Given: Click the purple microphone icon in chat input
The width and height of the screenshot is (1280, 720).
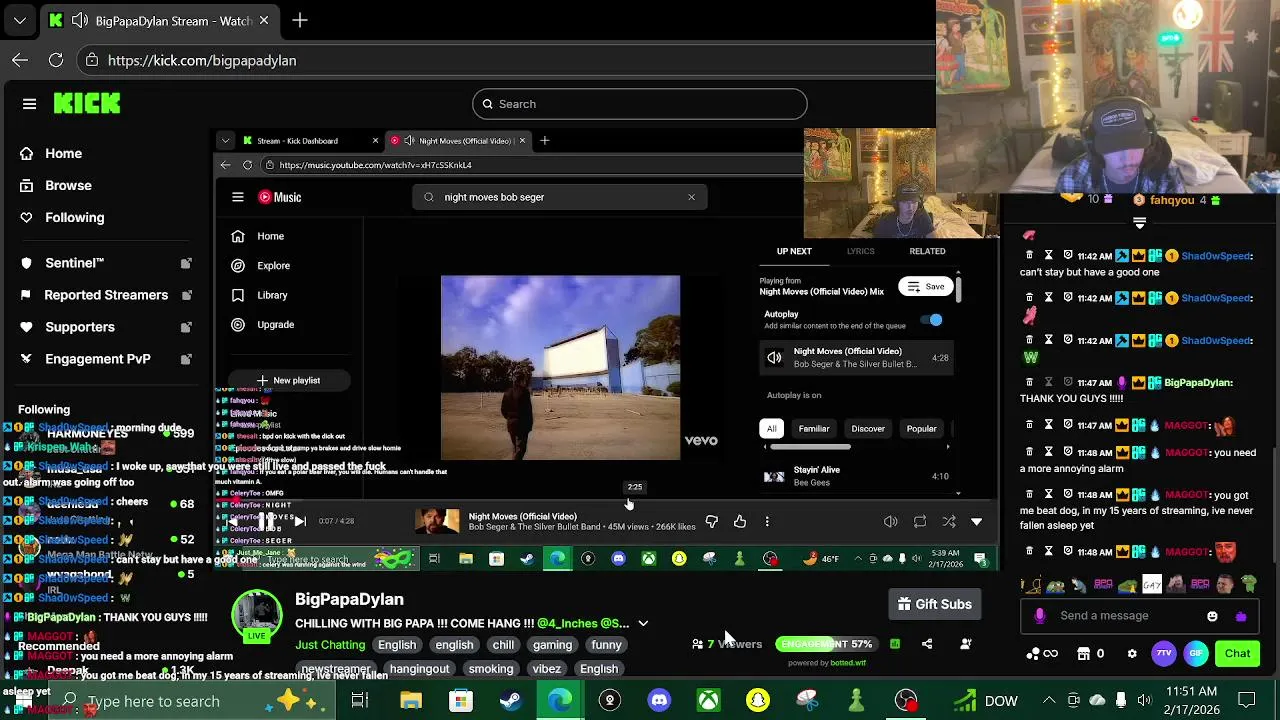Looking at the screenshot, I should point(1040,616).
